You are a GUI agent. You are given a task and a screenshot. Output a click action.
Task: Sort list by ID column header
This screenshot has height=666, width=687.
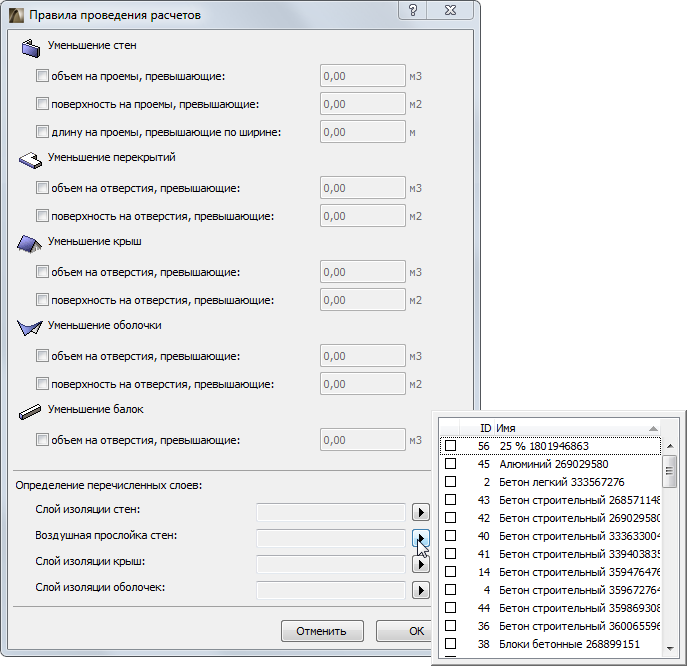(476, 428)
